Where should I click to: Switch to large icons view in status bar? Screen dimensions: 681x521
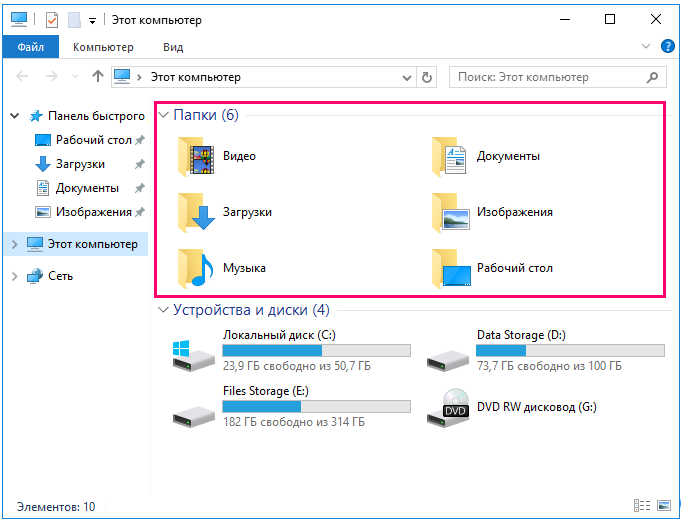664,506
